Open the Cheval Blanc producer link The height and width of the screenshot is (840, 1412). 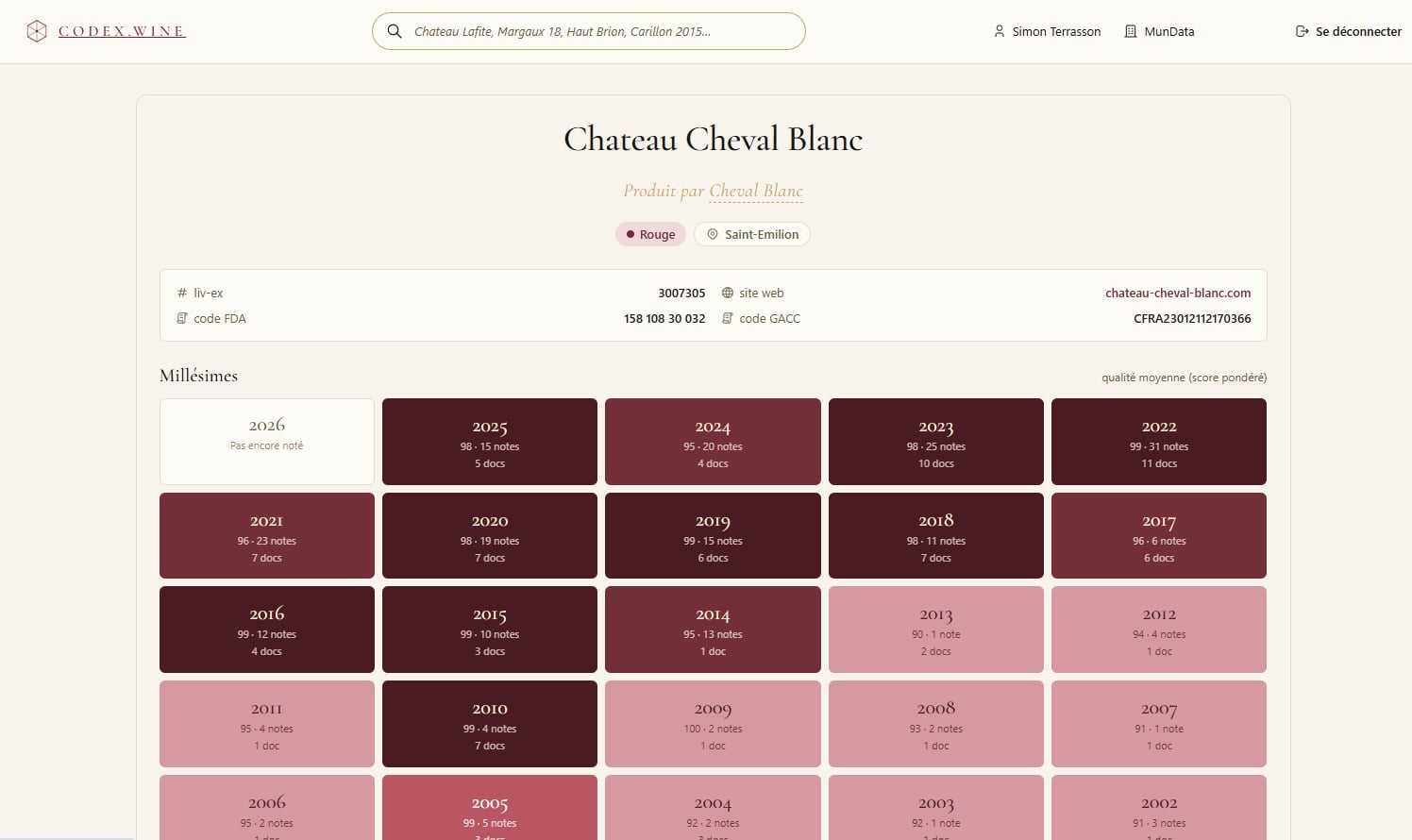[756, 191]
